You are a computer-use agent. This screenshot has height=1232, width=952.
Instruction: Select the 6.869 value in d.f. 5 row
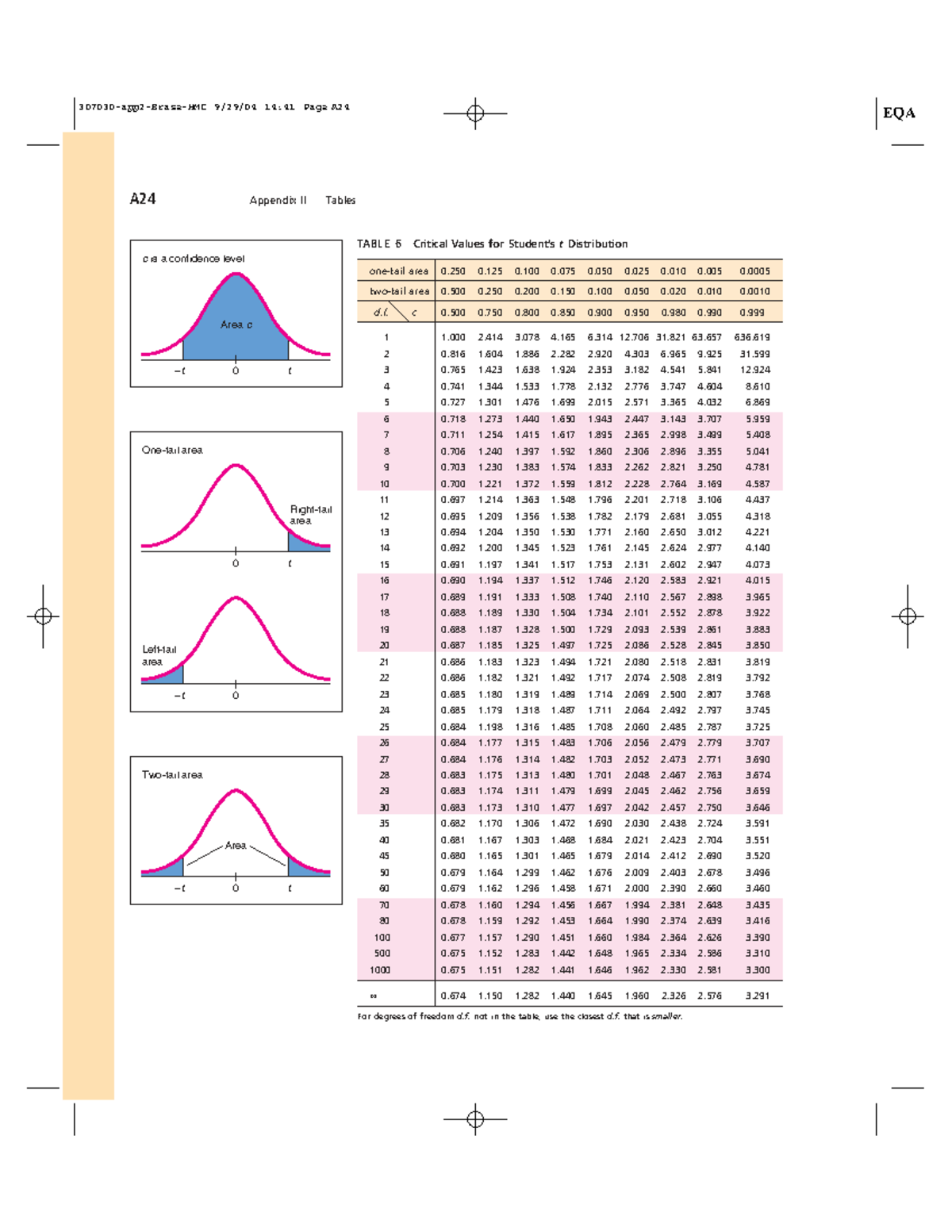(x=758, y=403)
